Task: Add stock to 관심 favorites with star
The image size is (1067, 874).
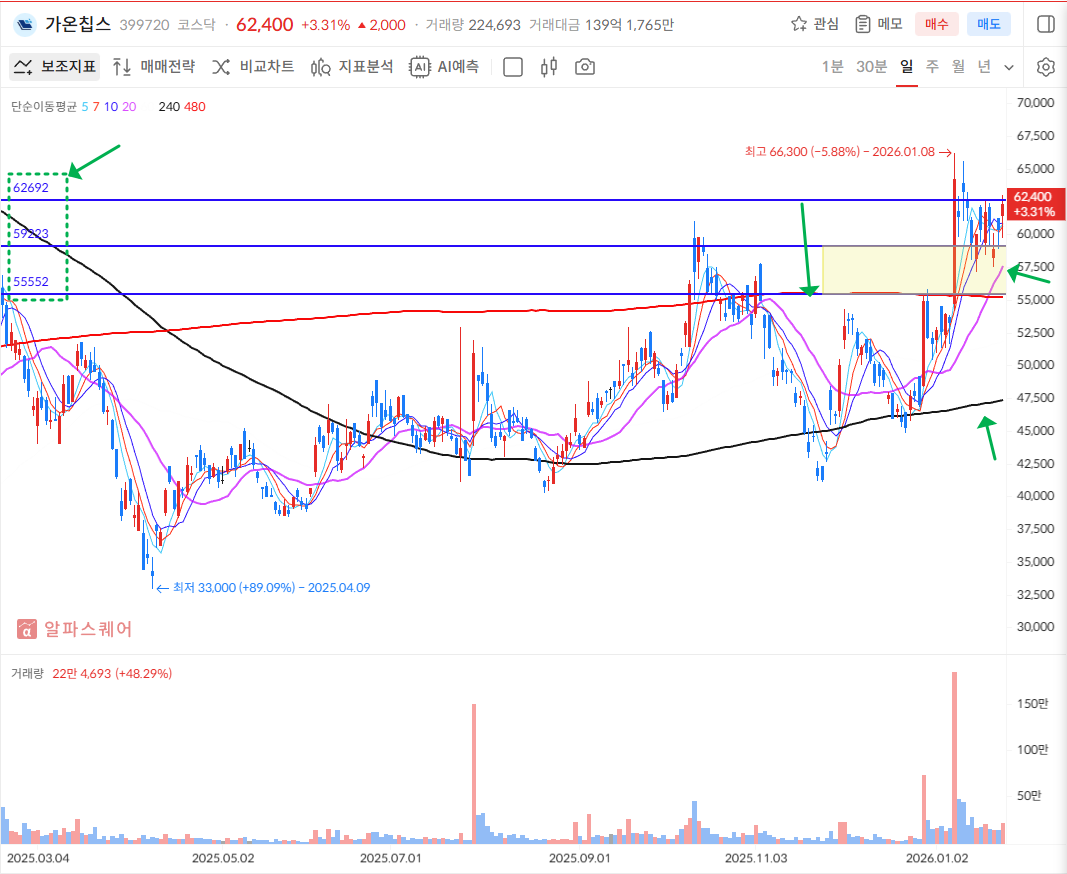Action: [x=814, y=24]
